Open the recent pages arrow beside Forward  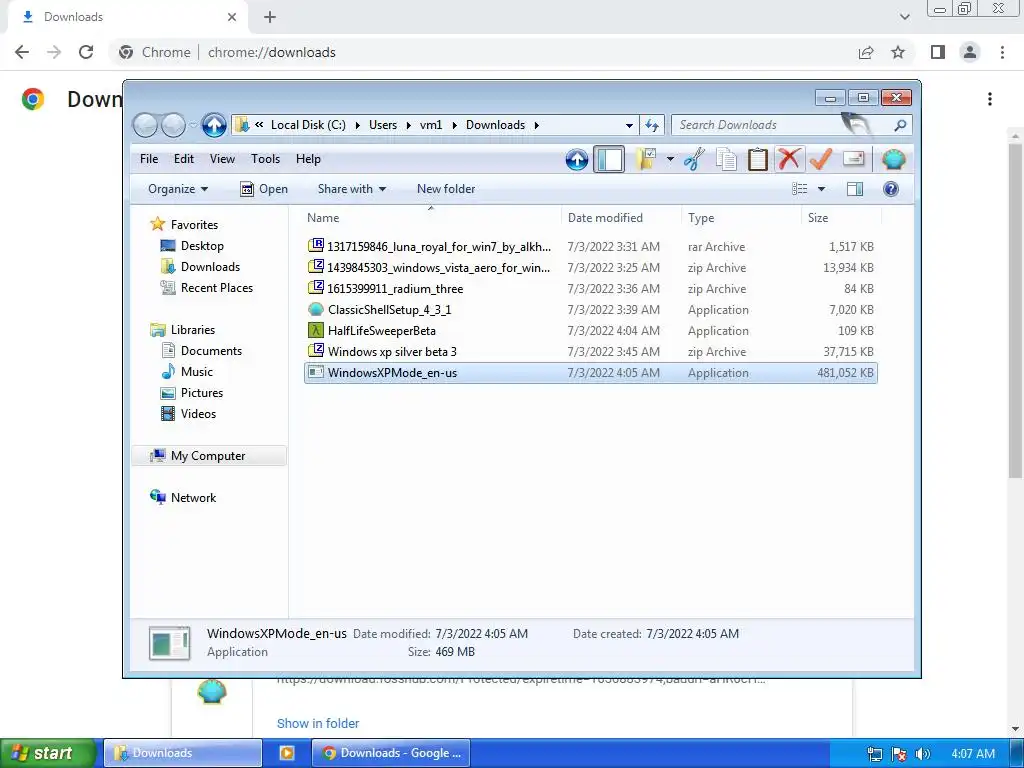point(193,125)
